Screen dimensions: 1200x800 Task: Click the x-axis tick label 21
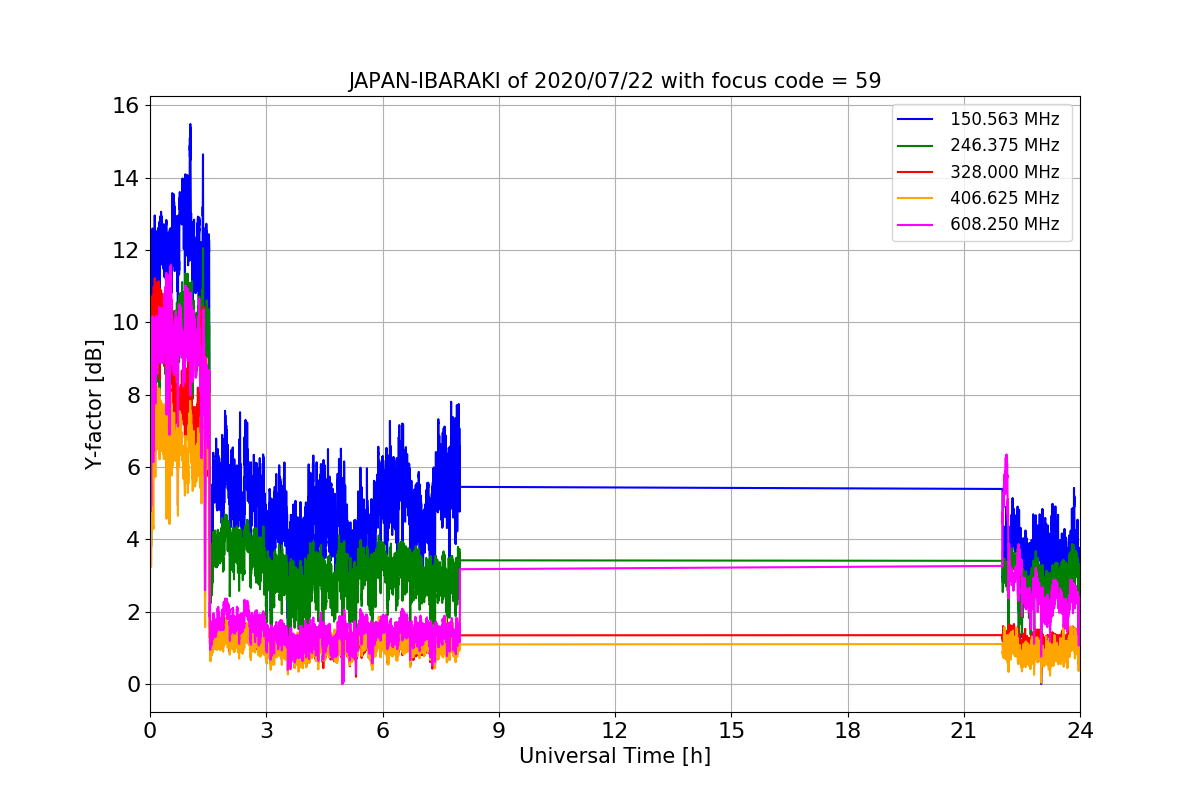(x=964, y=731)
